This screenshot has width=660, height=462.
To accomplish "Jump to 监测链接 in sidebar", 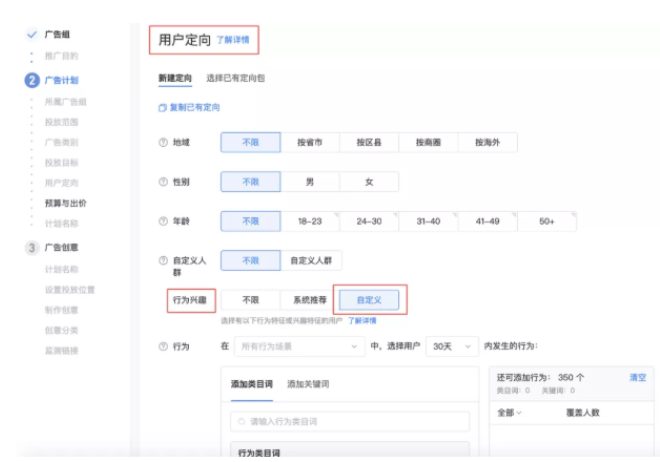I will (x=61, y=350).
